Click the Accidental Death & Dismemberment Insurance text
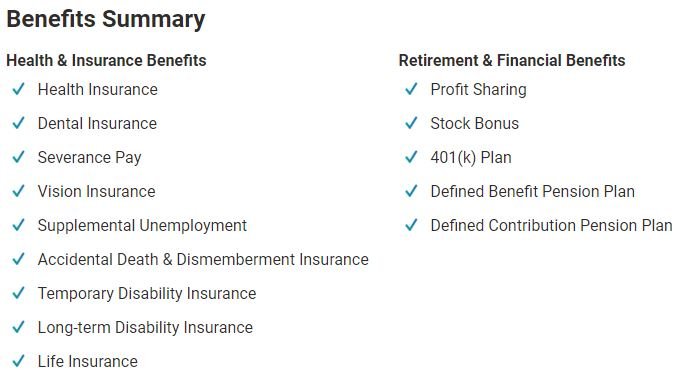 203,259
